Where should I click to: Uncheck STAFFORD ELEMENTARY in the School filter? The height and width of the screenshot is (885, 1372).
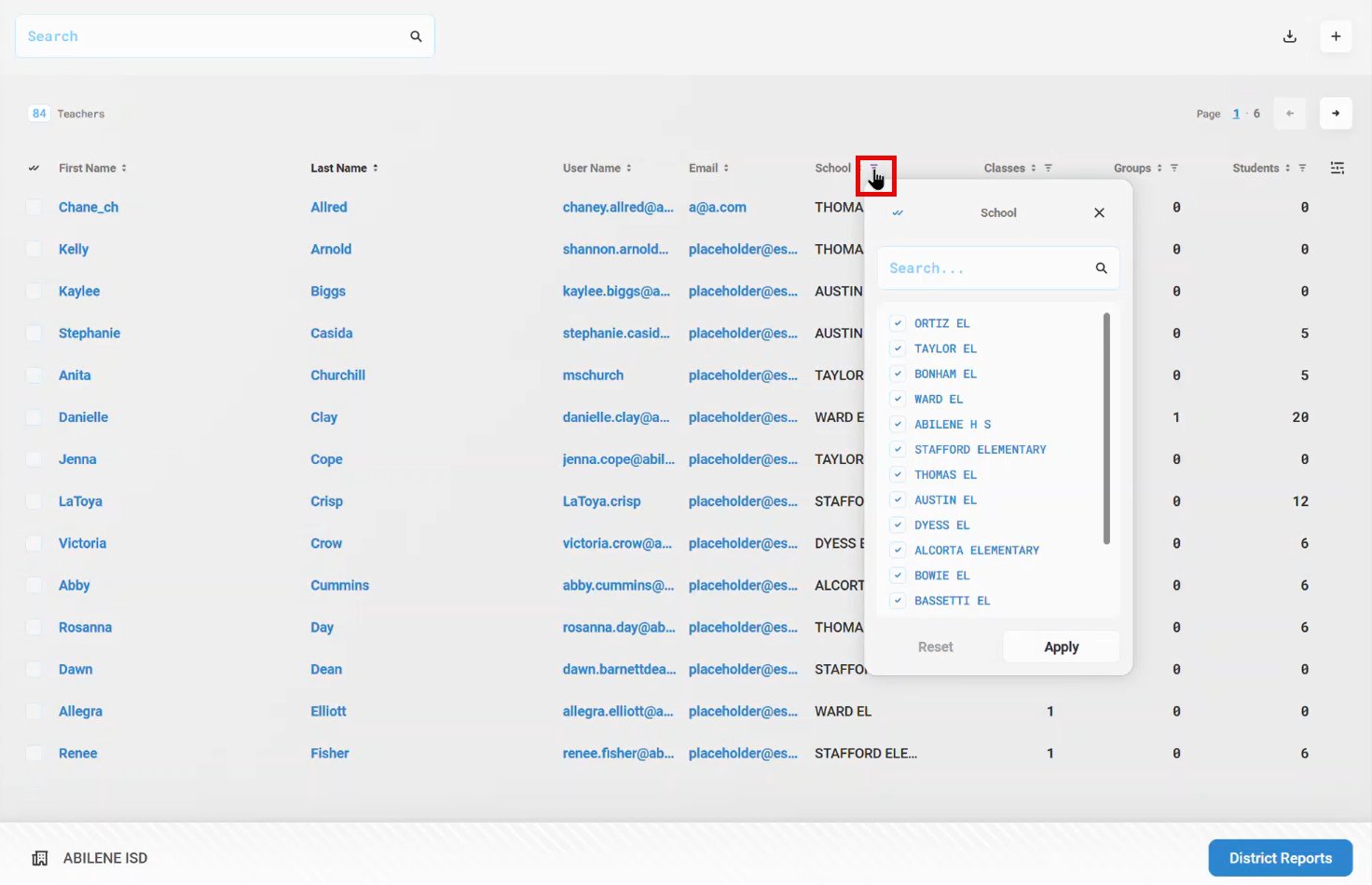(898, 449)
